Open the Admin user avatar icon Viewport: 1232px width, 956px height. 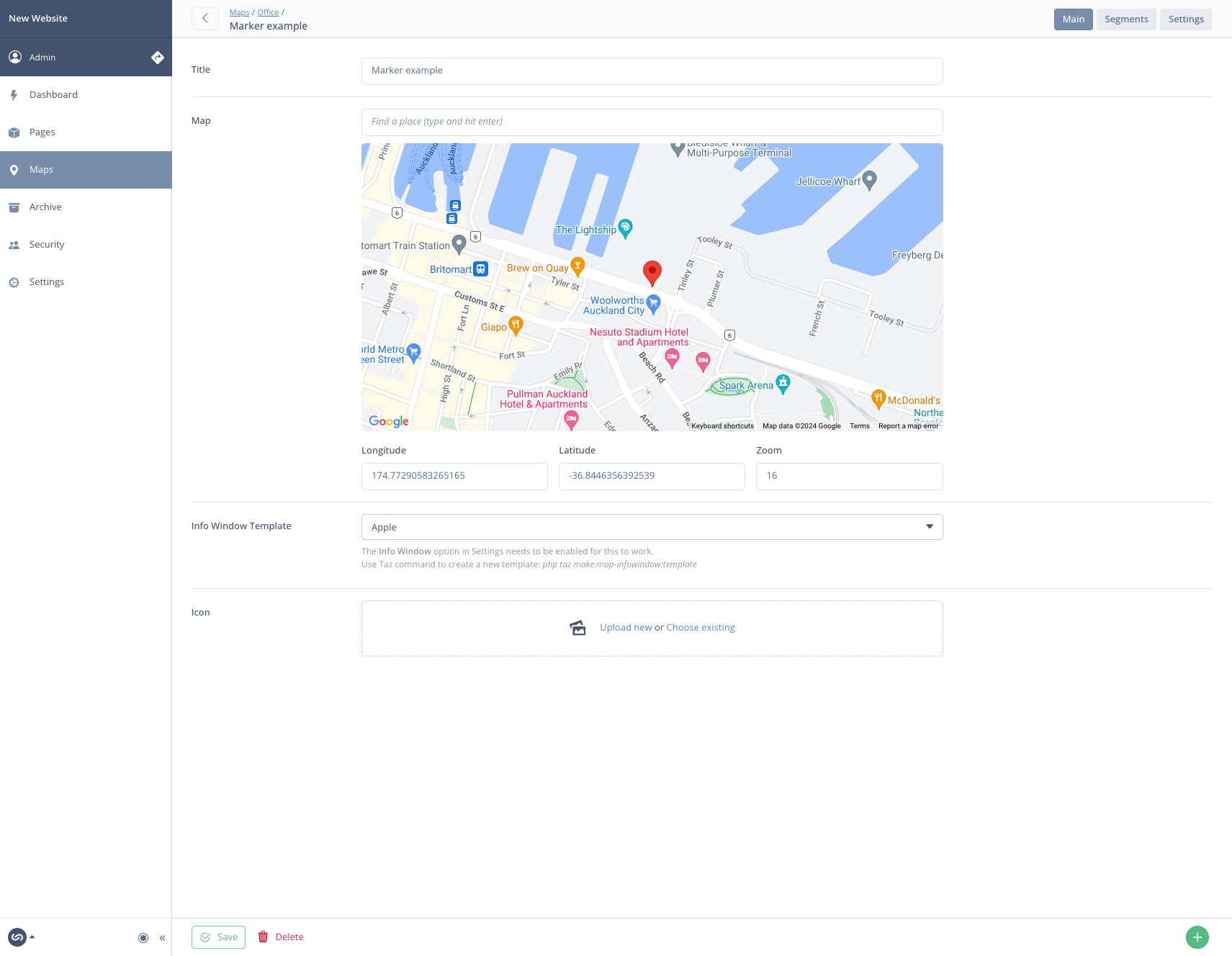click(15, 57)
